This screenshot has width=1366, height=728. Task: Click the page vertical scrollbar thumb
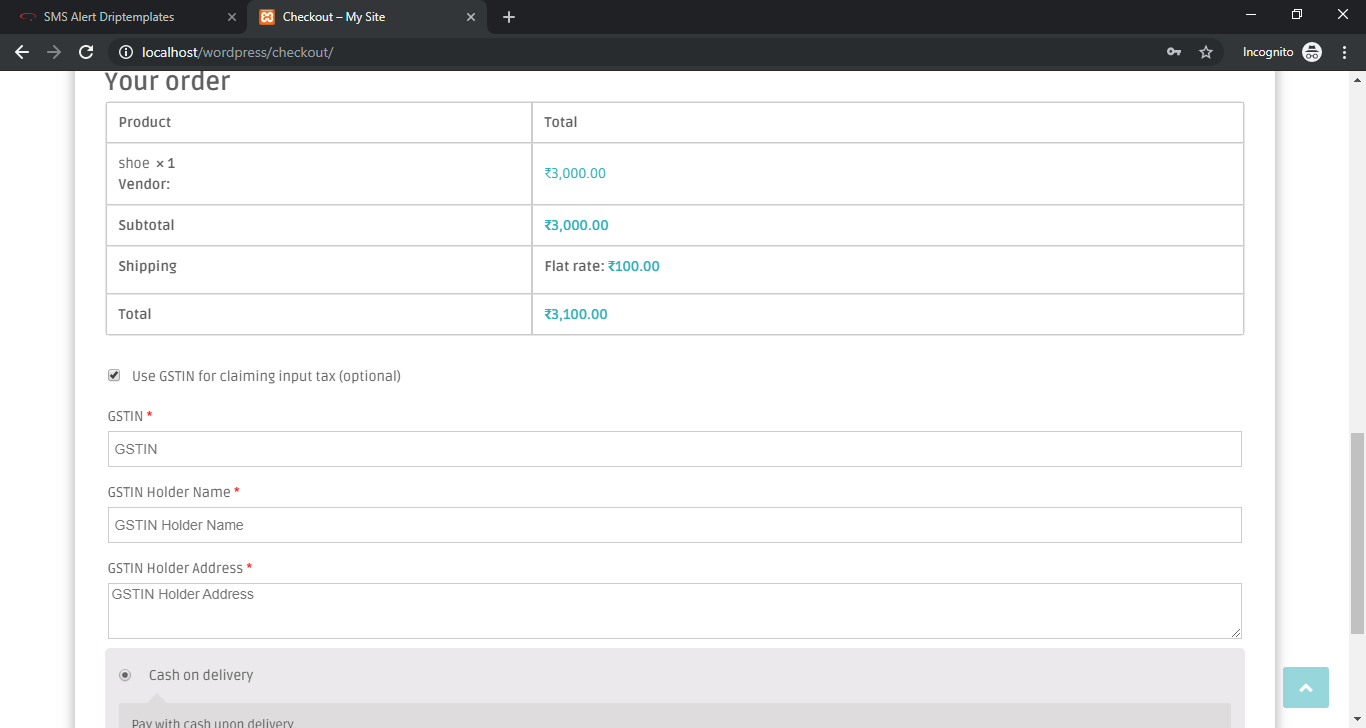coord(1357,533)
